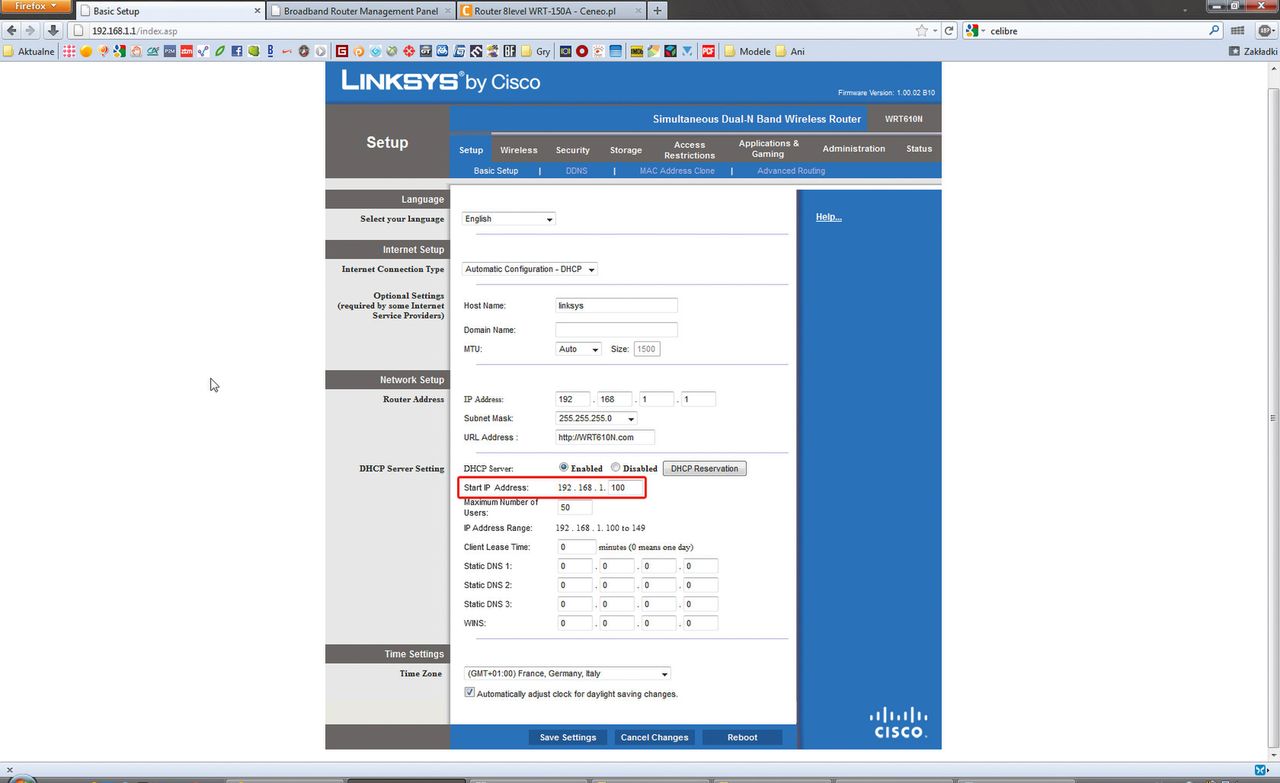The image size is (1280, 783).
Task: Click the Start IP Address last octet field
Action: click(625, 488)
